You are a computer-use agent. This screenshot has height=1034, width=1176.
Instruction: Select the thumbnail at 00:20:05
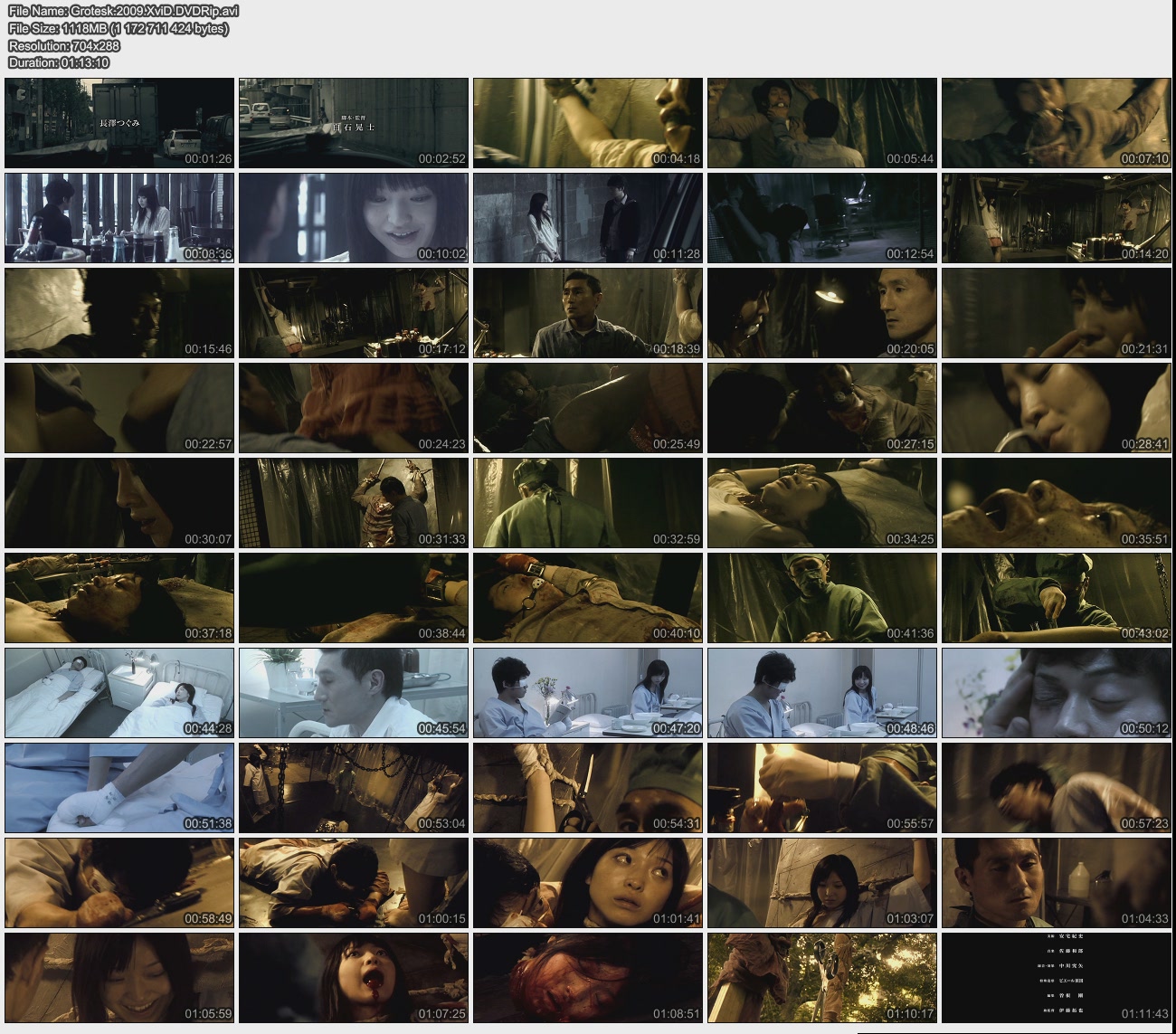tap(822, 313)
